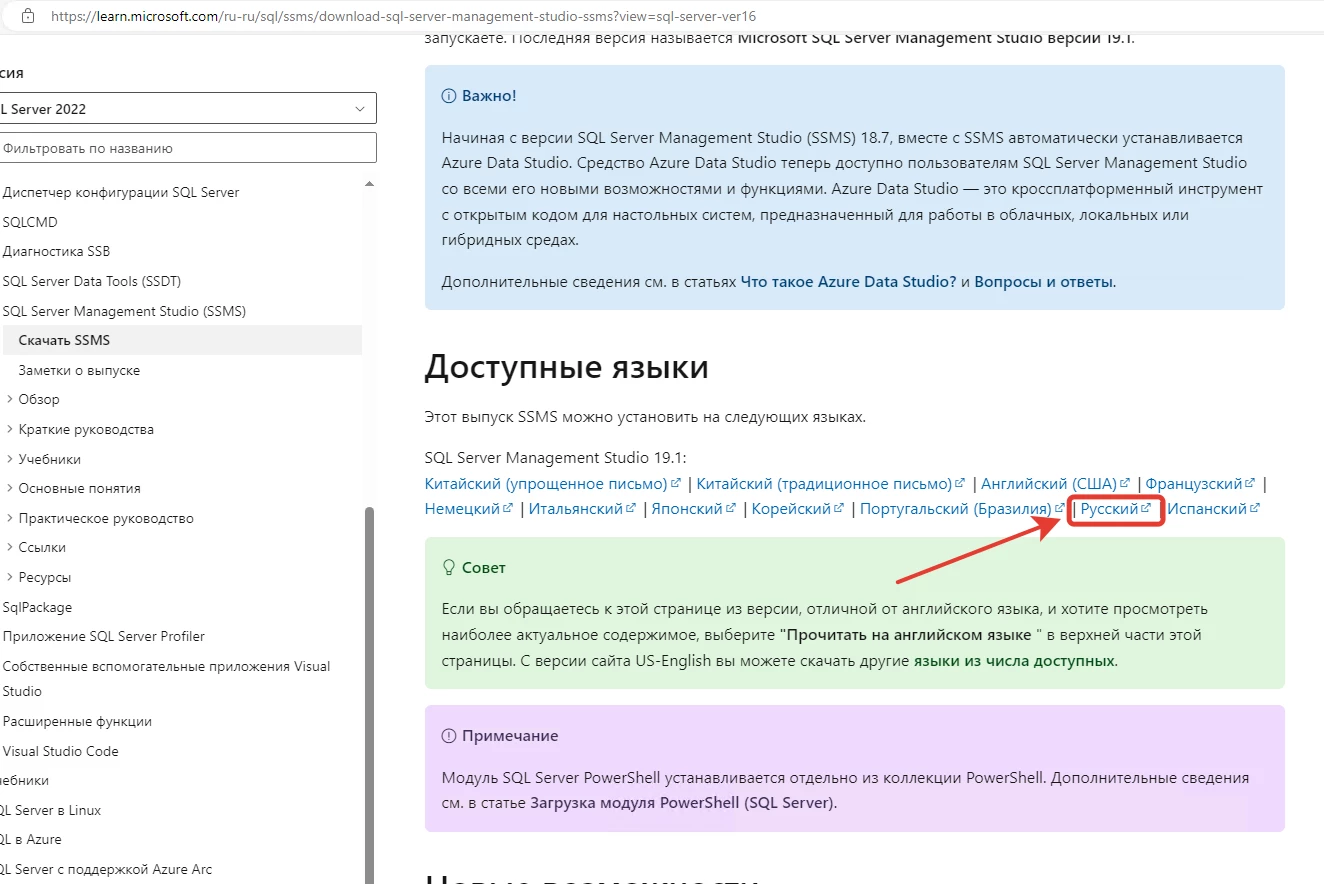Click the external link icon beside Испанский
Screen dimensions: 1324x884
tap(1254, 508)
